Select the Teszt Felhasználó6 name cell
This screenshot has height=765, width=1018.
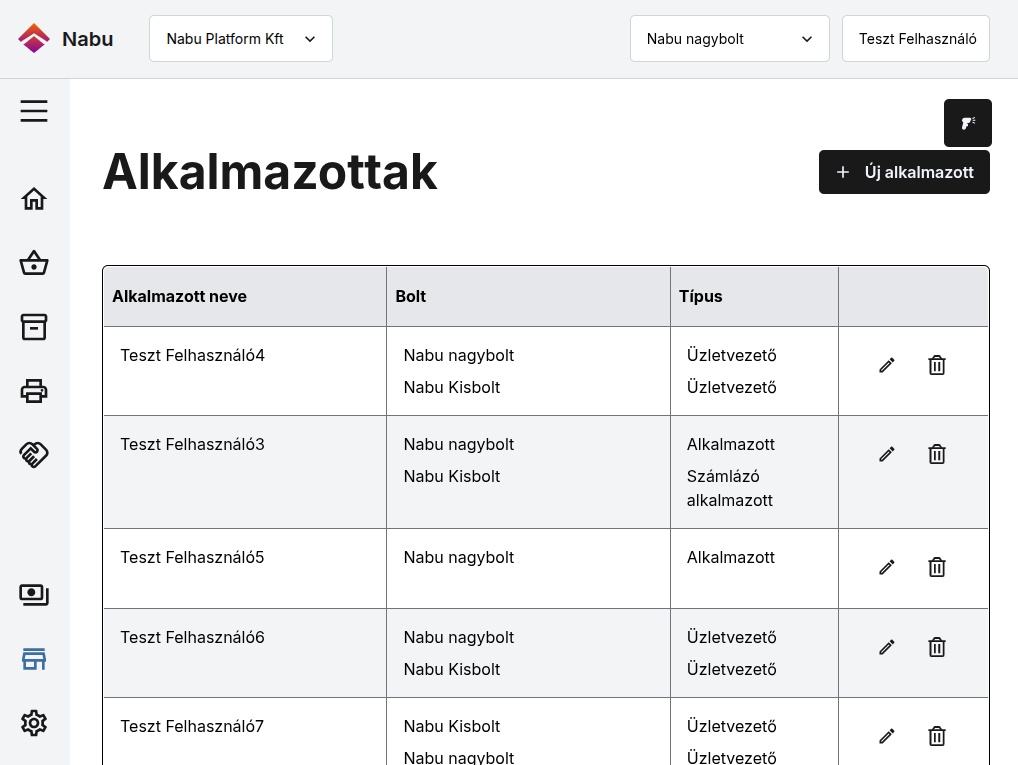[x=245, y=653]
